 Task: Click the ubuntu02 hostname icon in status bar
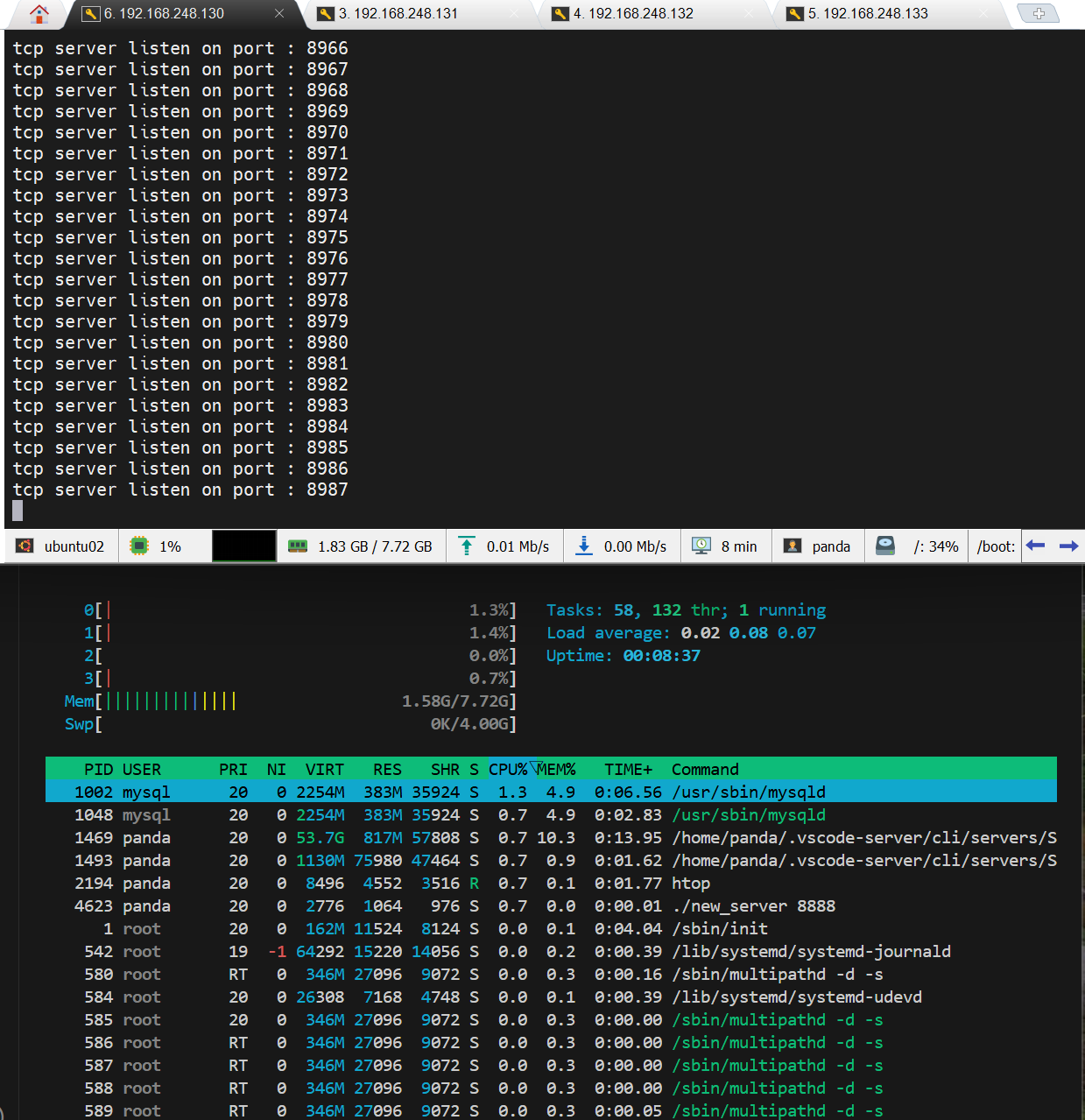pyautogui.click(x=25, y=546)
